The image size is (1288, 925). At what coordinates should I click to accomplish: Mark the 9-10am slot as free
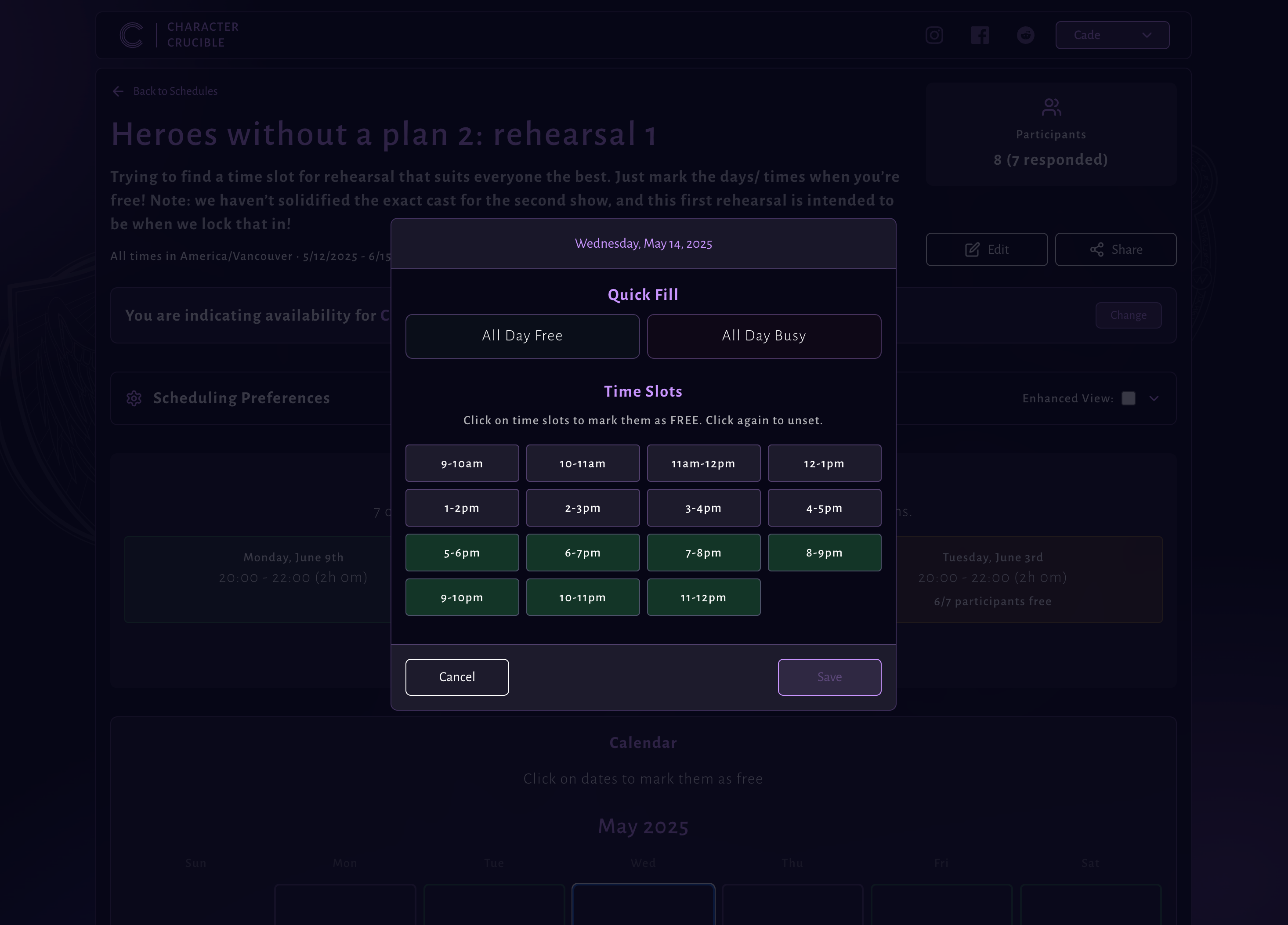click(462, 463)
